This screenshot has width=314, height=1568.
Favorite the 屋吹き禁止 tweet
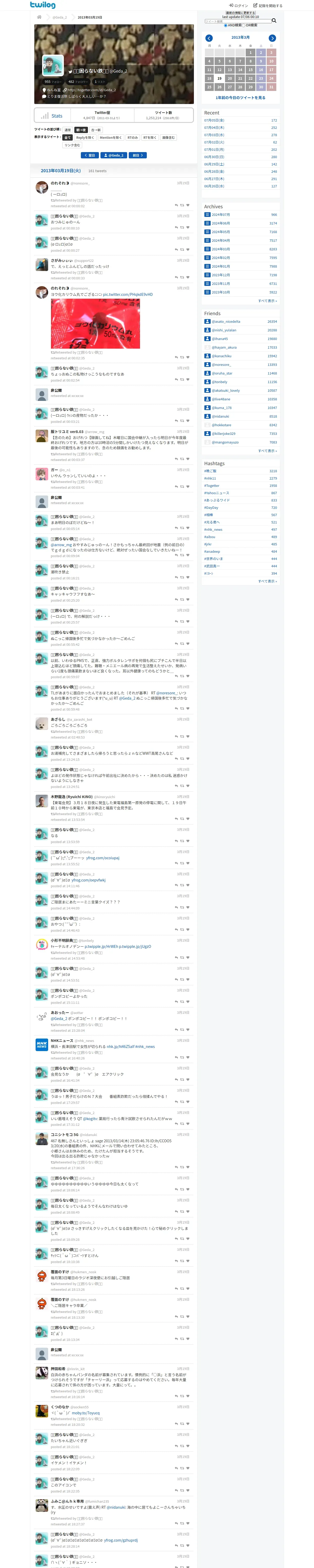(x=188, y=577)
